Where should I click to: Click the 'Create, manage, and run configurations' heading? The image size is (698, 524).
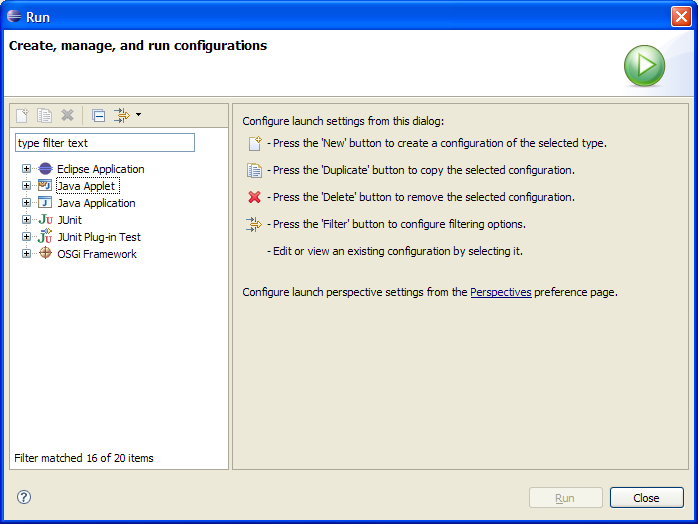[138, 45]
